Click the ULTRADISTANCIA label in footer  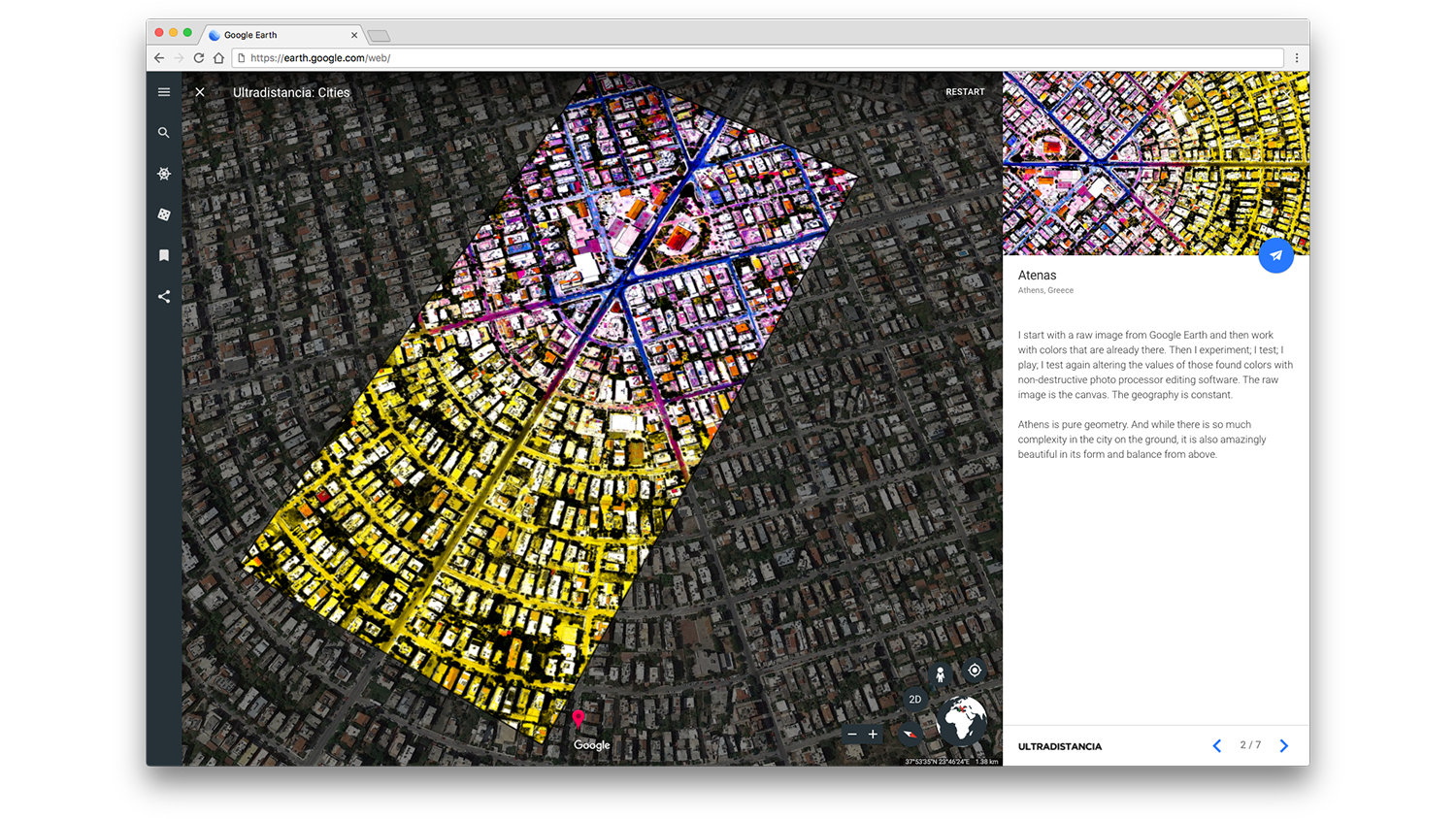(1060, 746)
